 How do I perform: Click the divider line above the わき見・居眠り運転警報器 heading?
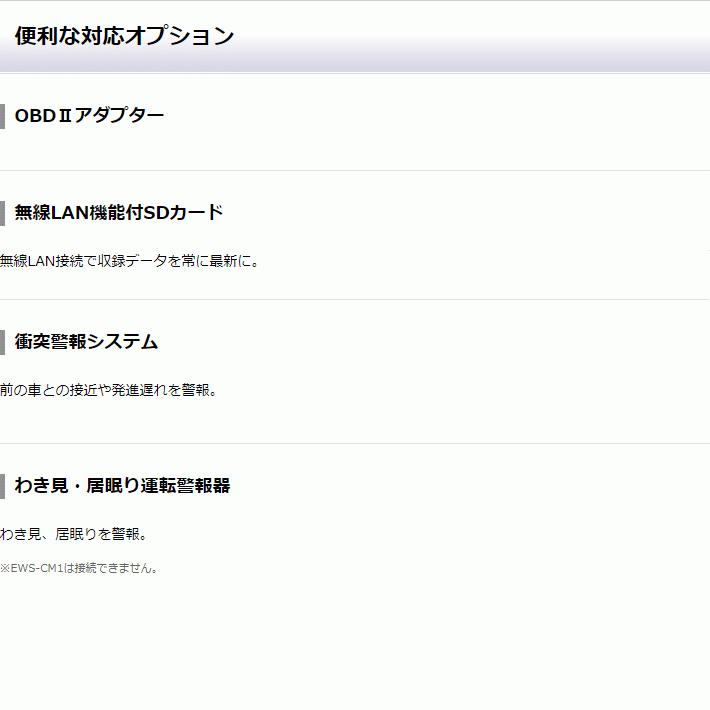click(355, 443)
